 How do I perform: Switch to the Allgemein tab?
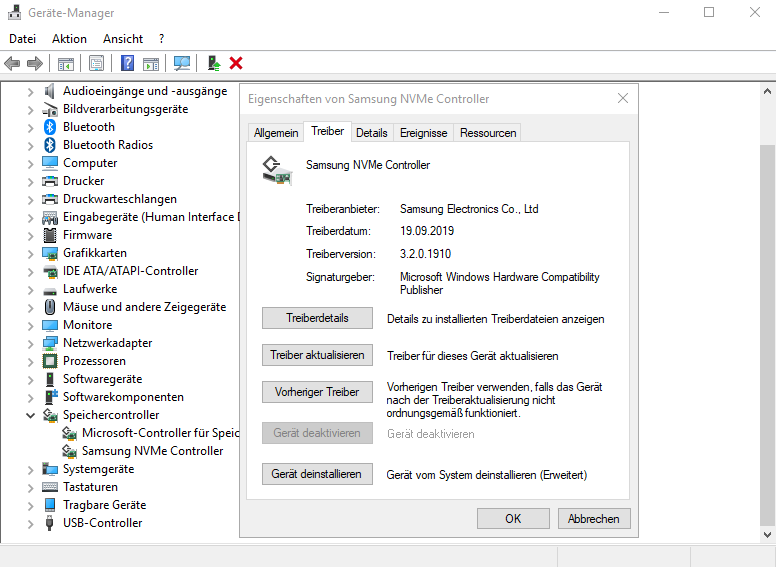click(x=276, y=133)
